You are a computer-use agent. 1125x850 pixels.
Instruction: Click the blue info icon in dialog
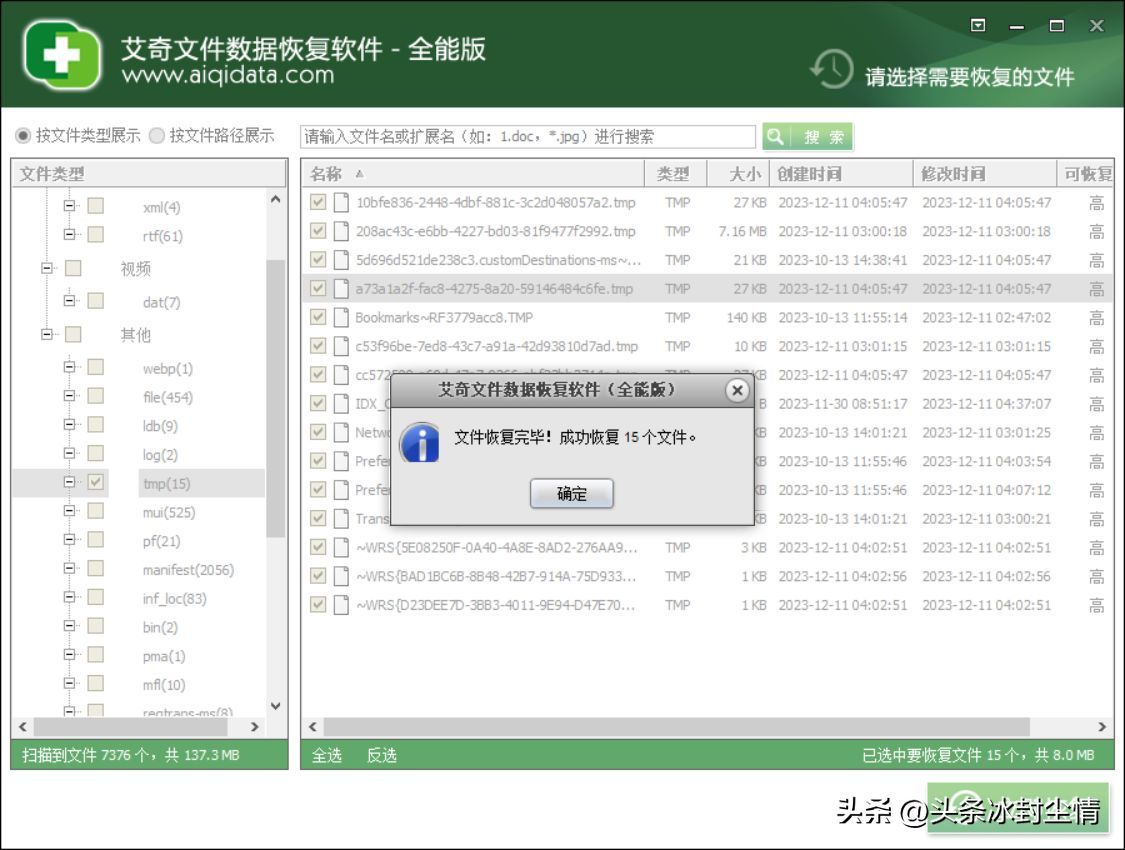pyautogui.click(x=420, y=443)
